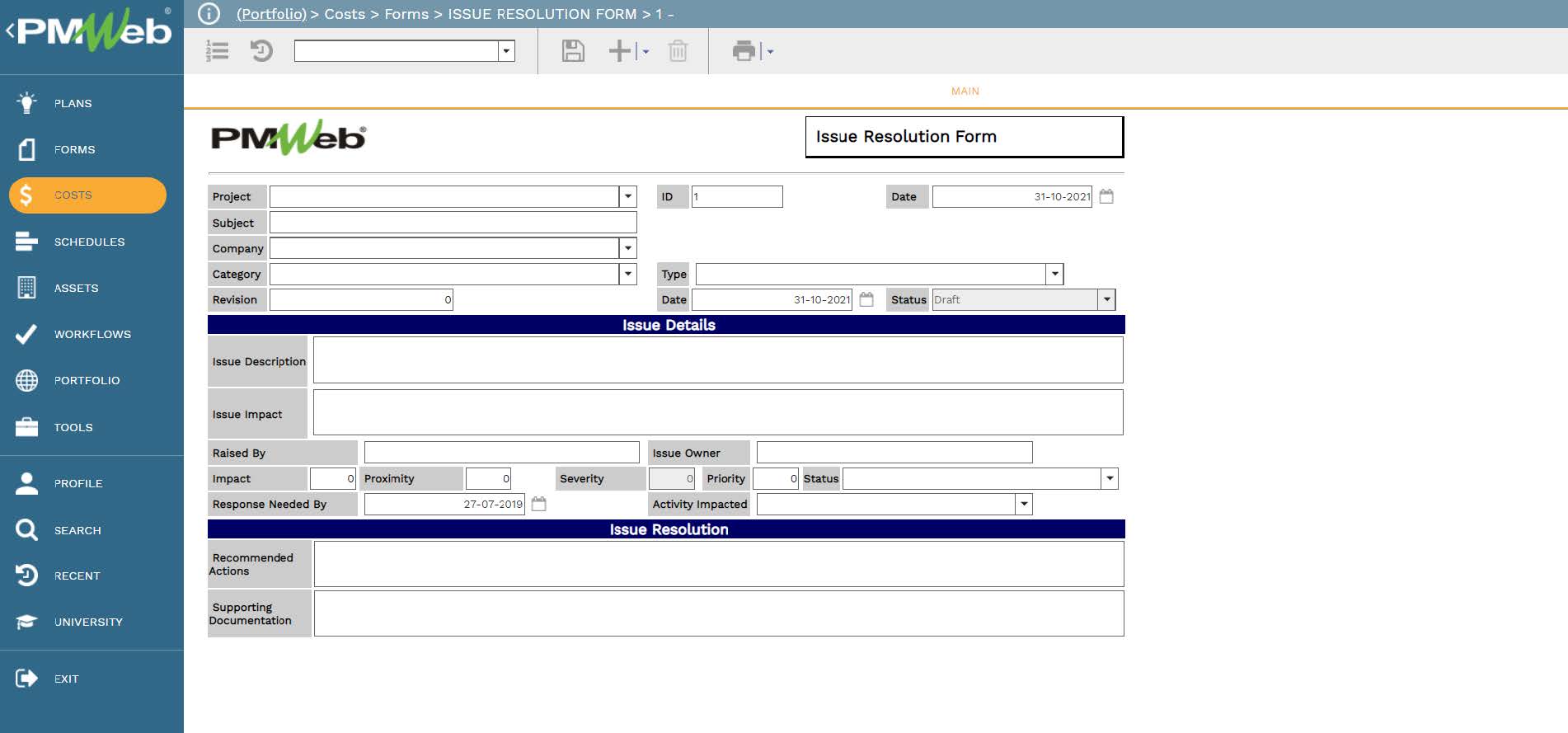Viewport: 1568px width, 733px height.
Task: Collapse the sidebar using the PMWeb logo arrow
Action: click(11, 31)
